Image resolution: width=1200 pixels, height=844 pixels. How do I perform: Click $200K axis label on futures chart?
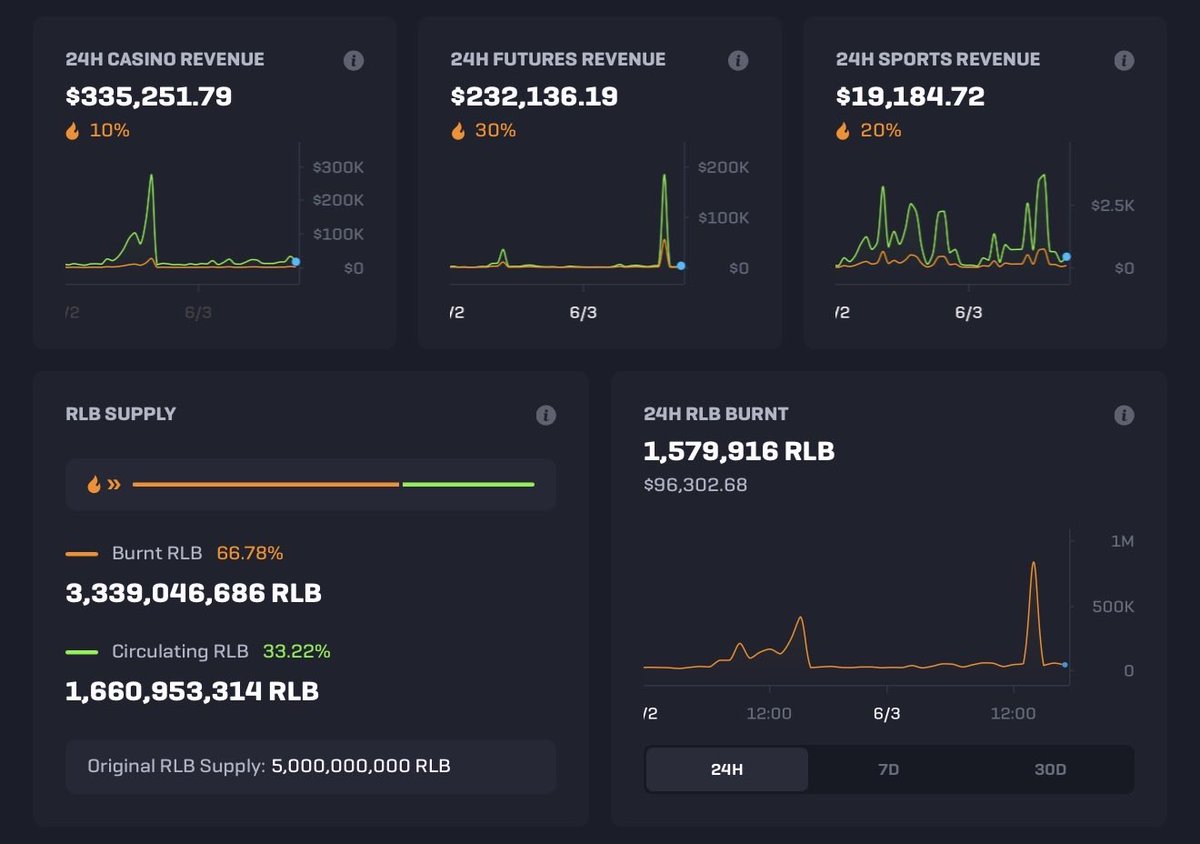[x=723, y=167]
